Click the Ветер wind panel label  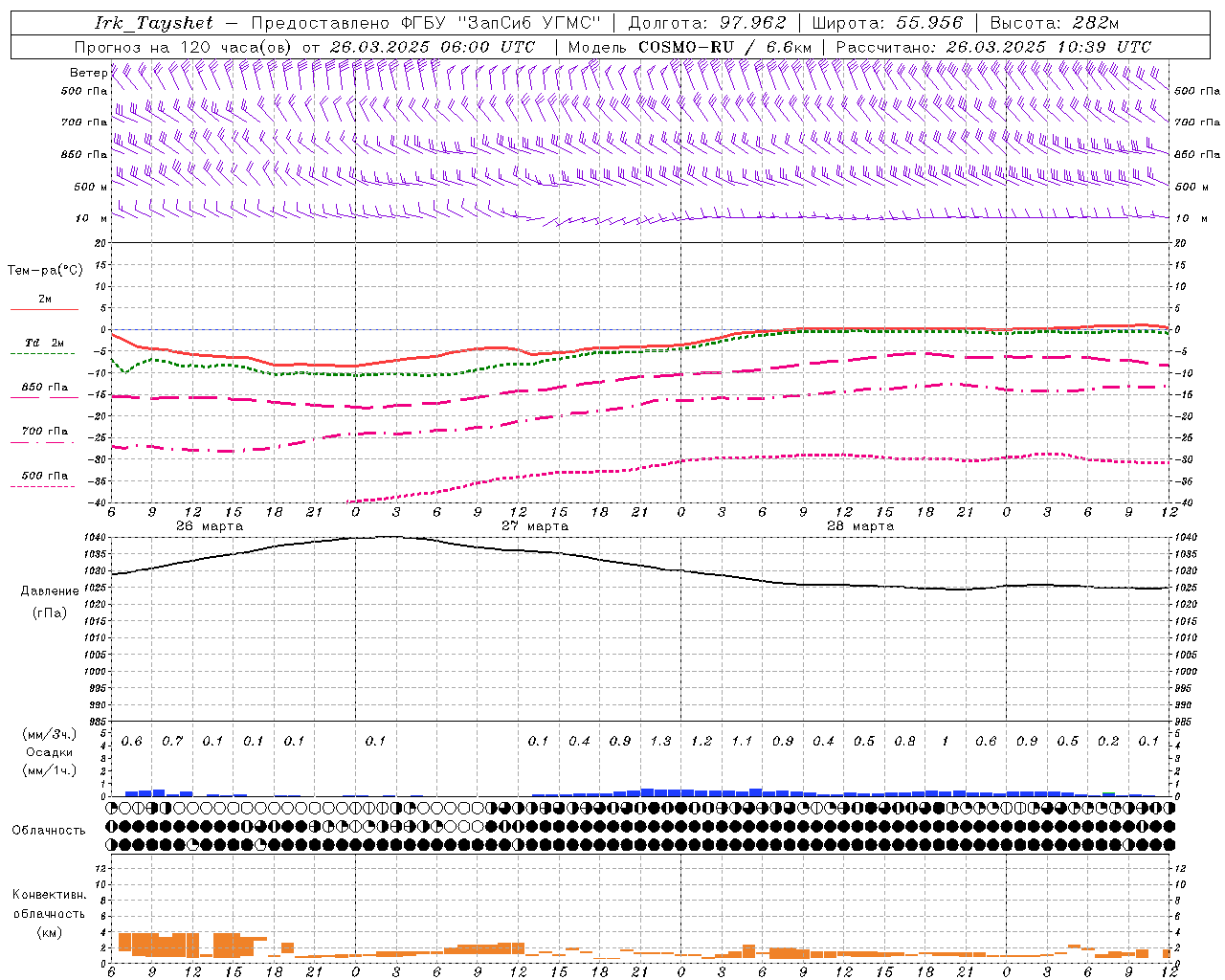(88, 73)
